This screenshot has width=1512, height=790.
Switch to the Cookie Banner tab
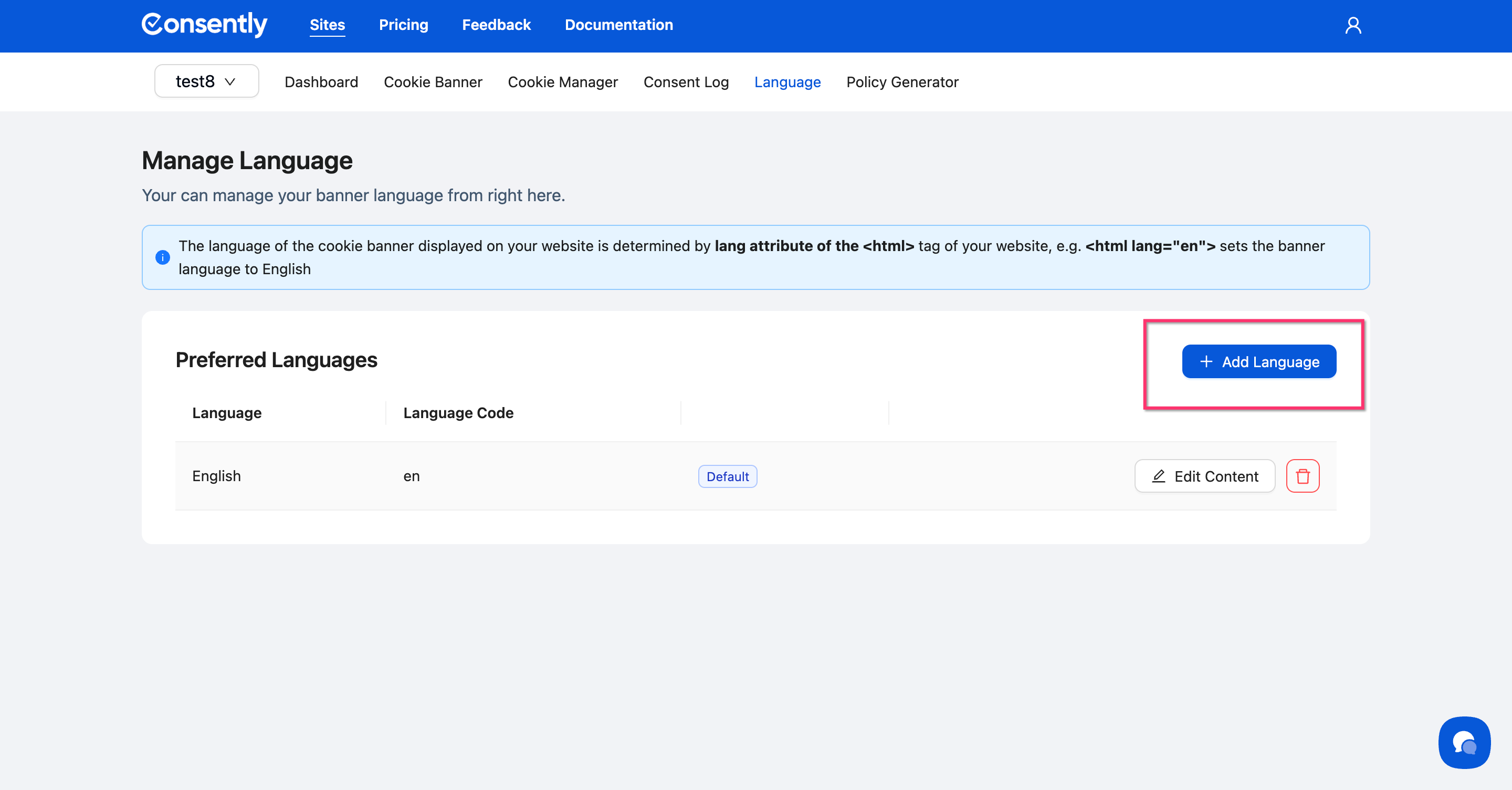[x=433, y=82]
